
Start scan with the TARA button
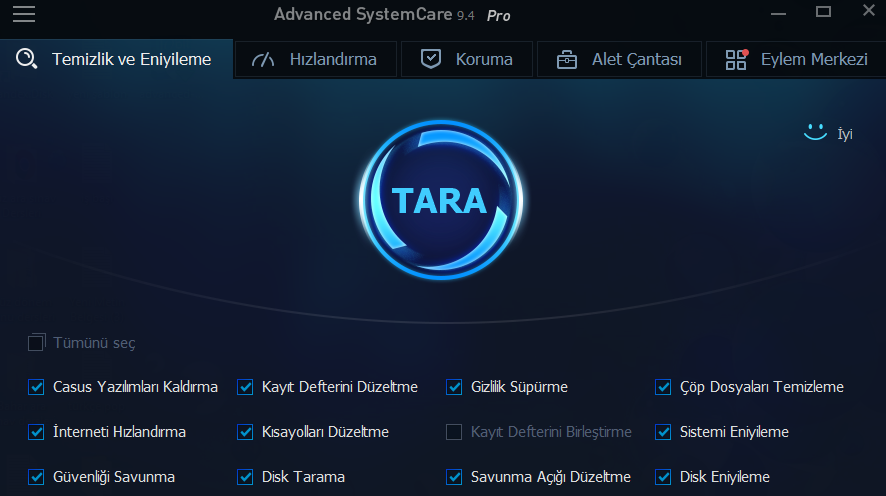pyautogui.click(x=441, y=200)
